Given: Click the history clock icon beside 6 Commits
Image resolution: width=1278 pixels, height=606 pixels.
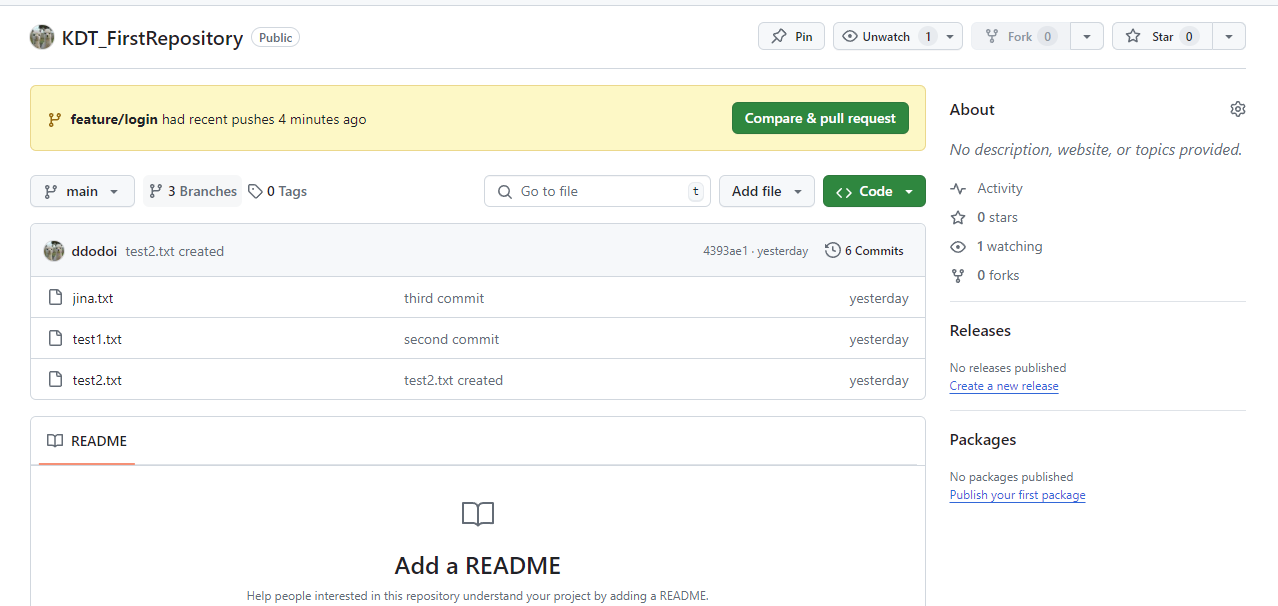Looking at the screenshot, I should click(x=832, y=250).
